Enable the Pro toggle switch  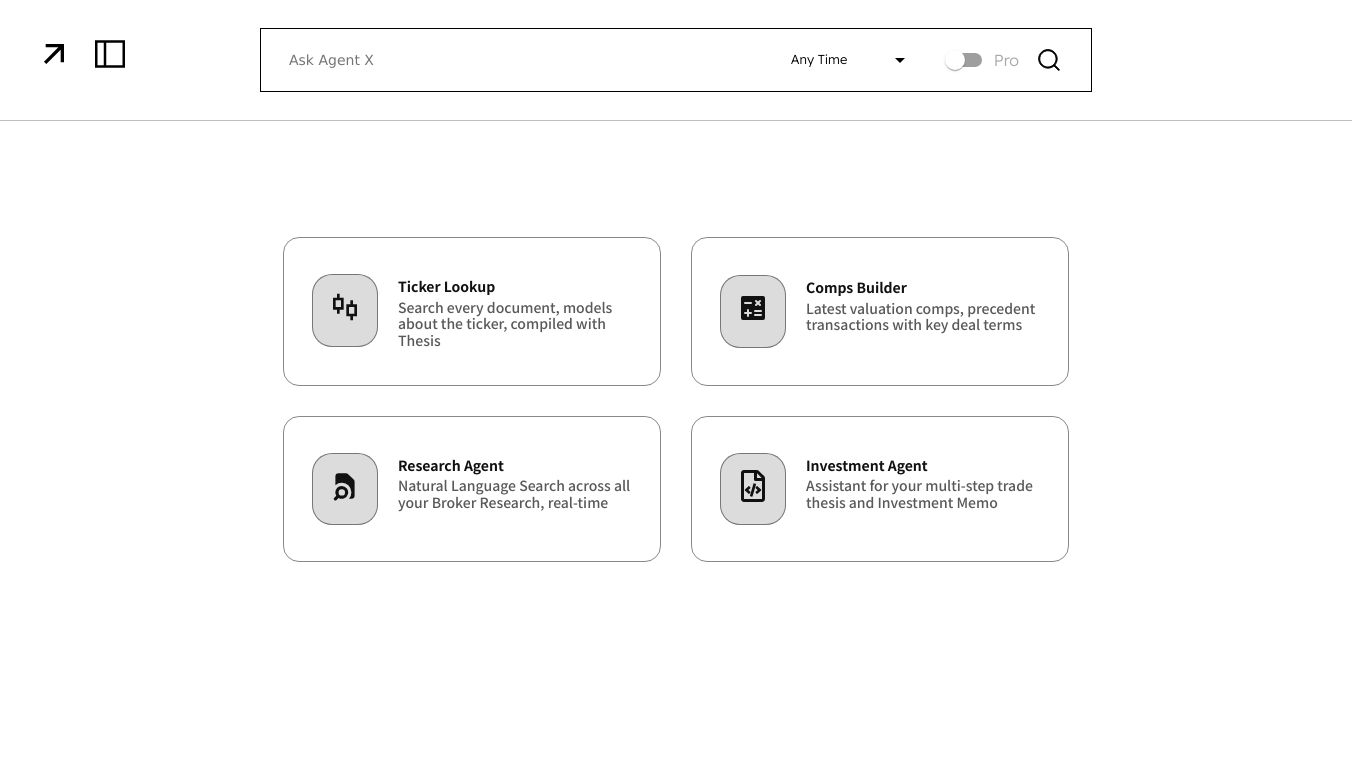(964, 60)
